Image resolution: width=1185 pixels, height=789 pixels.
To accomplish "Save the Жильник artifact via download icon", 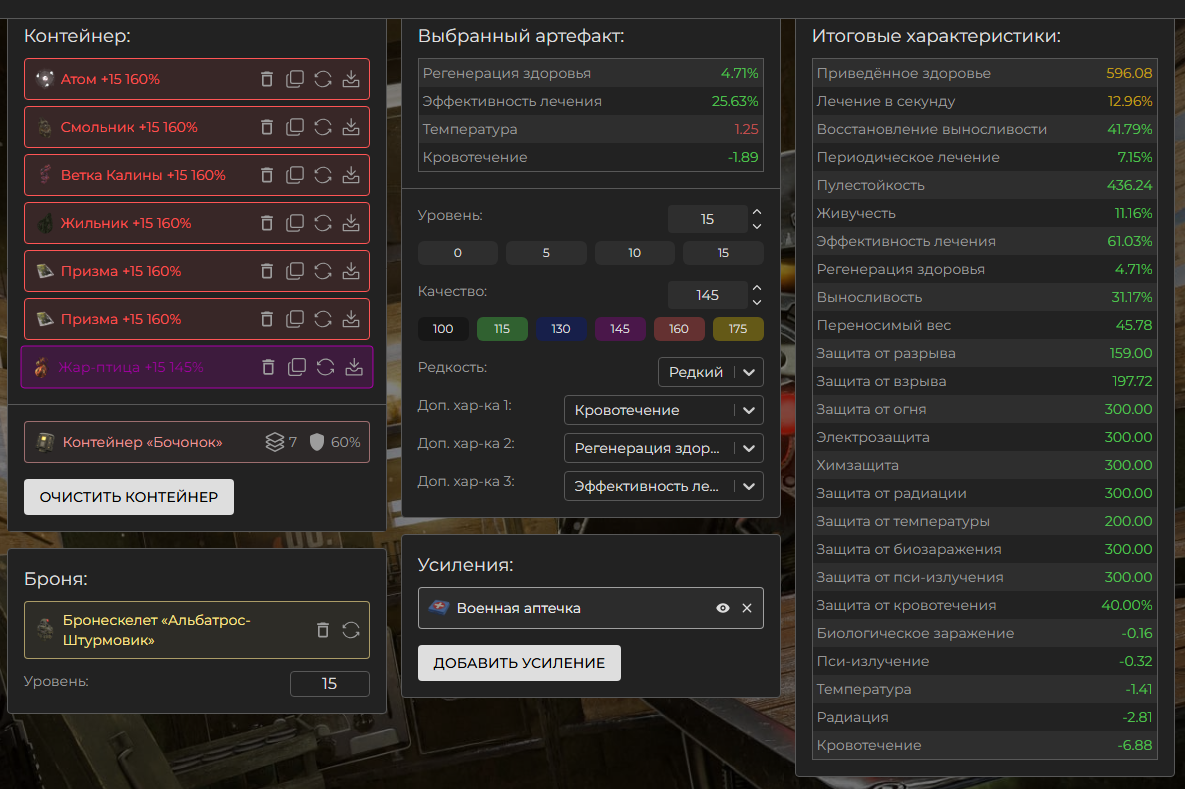I will [351, 223].
